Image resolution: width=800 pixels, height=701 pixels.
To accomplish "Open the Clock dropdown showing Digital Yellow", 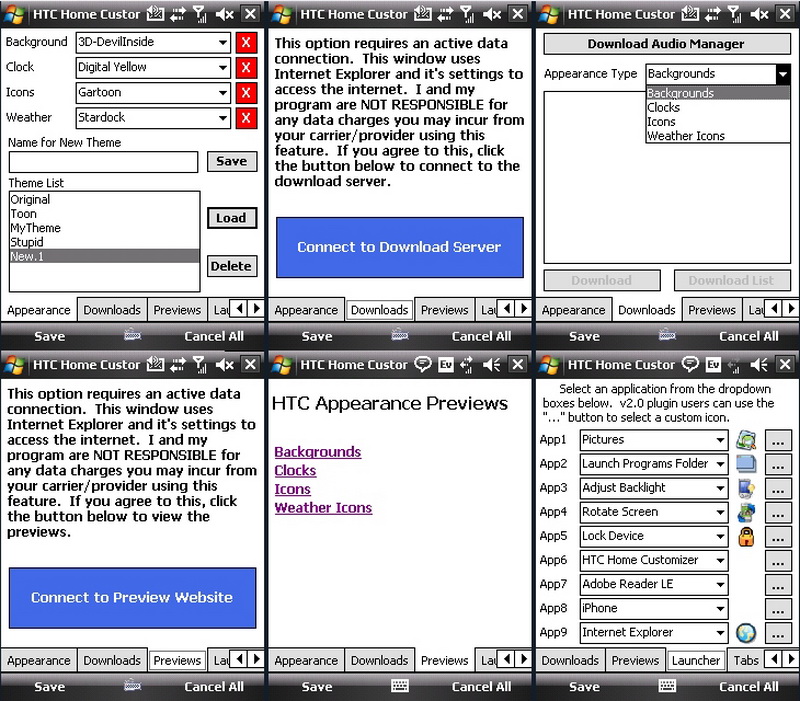I will pyautogui.click(x=153, y=67).
